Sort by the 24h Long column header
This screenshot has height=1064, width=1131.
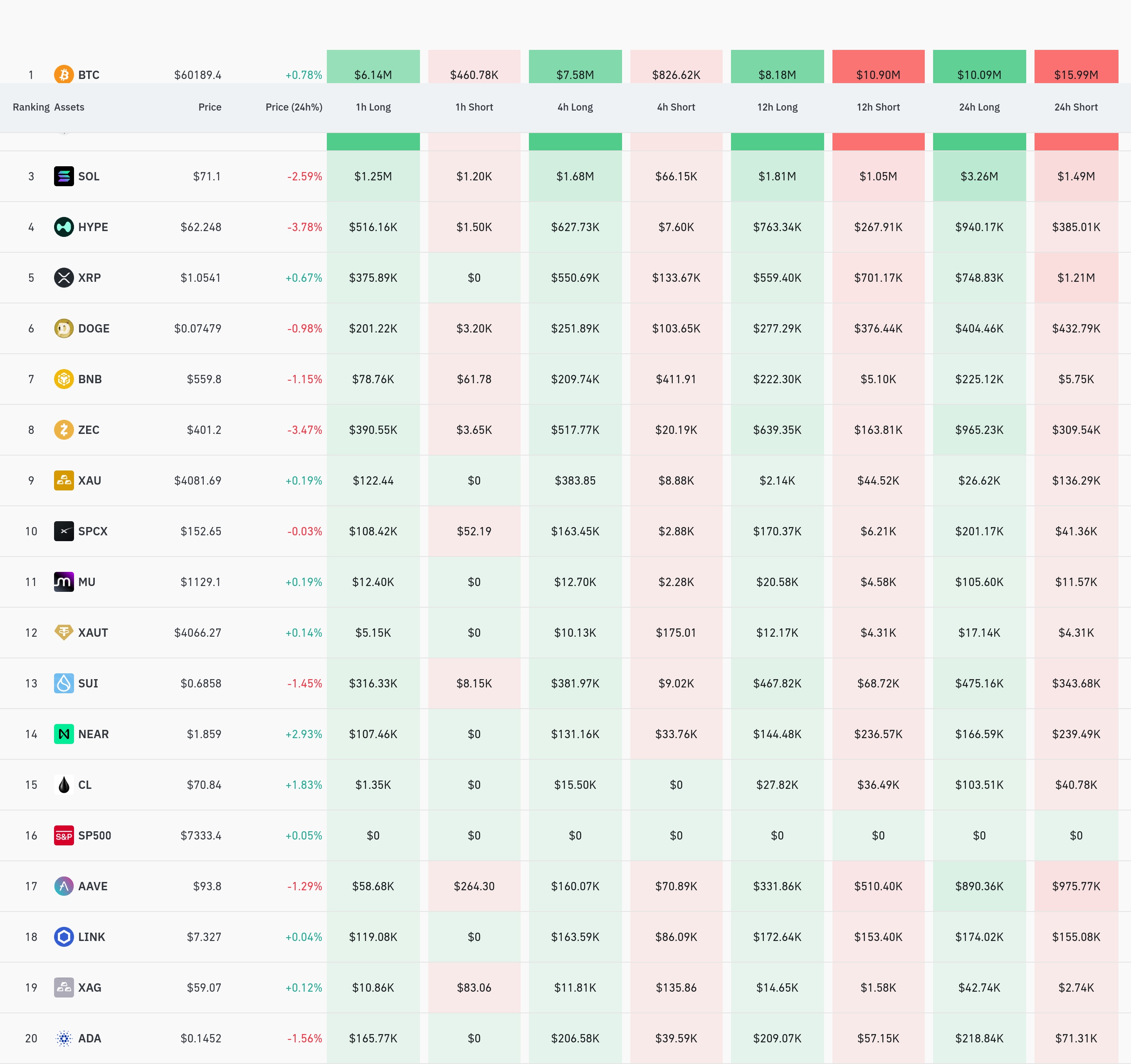click(979, 107)
